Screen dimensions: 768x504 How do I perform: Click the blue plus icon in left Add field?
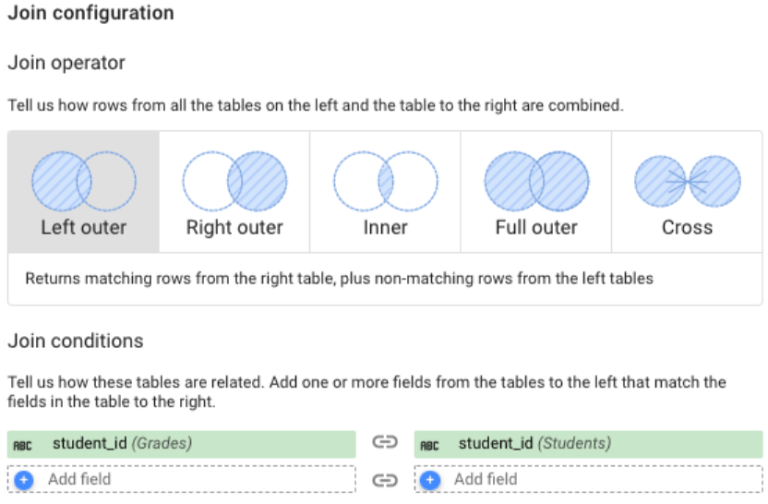24,480
